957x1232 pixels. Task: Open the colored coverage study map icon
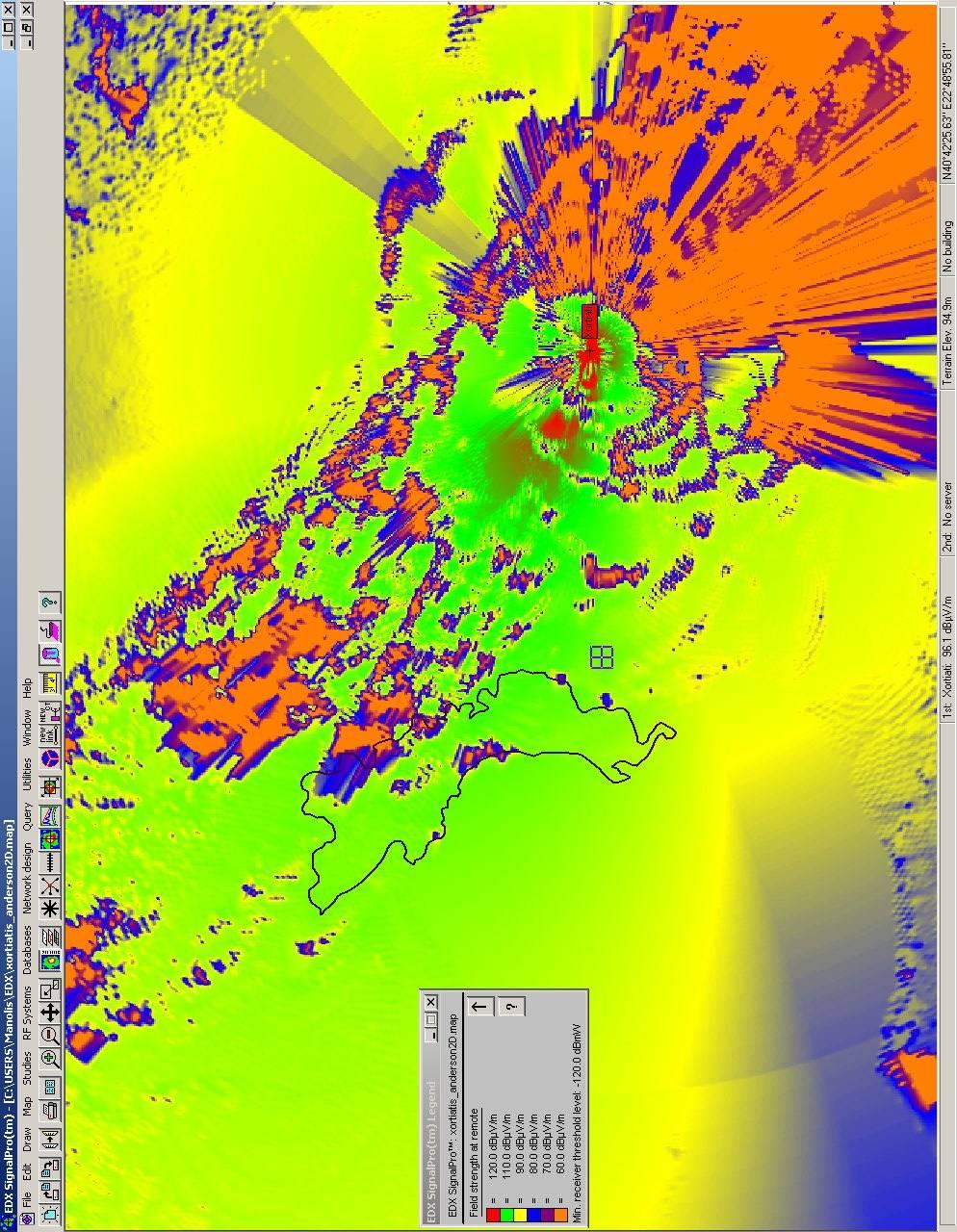(48, 960)
